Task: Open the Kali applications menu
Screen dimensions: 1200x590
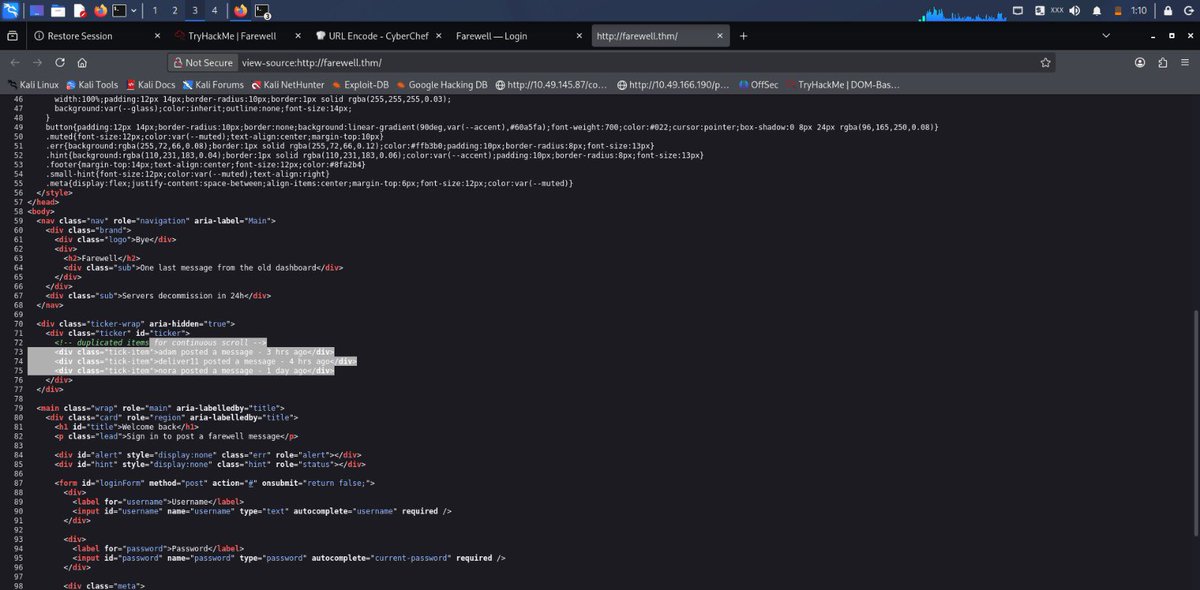Action: click(11, 11)
